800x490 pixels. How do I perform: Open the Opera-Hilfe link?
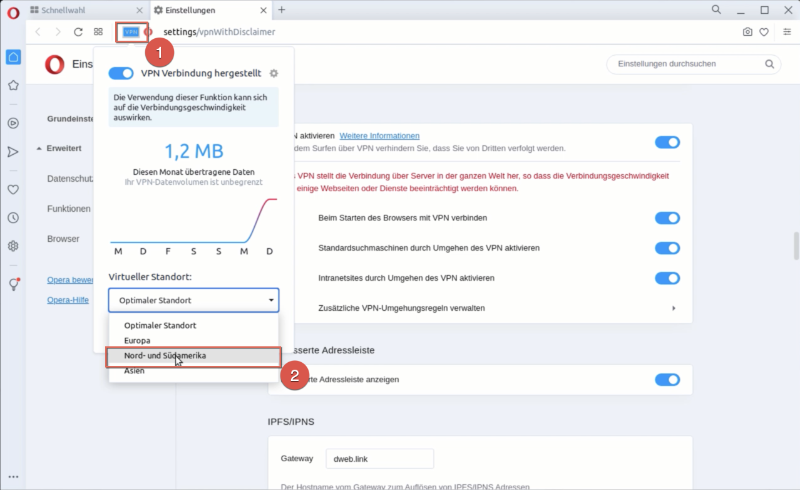[x=68, y=300]
